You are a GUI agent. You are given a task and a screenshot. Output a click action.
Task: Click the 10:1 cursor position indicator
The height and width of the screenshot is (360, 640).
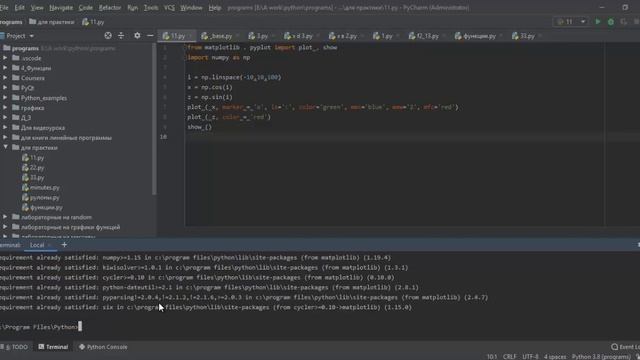coord(492,357)
